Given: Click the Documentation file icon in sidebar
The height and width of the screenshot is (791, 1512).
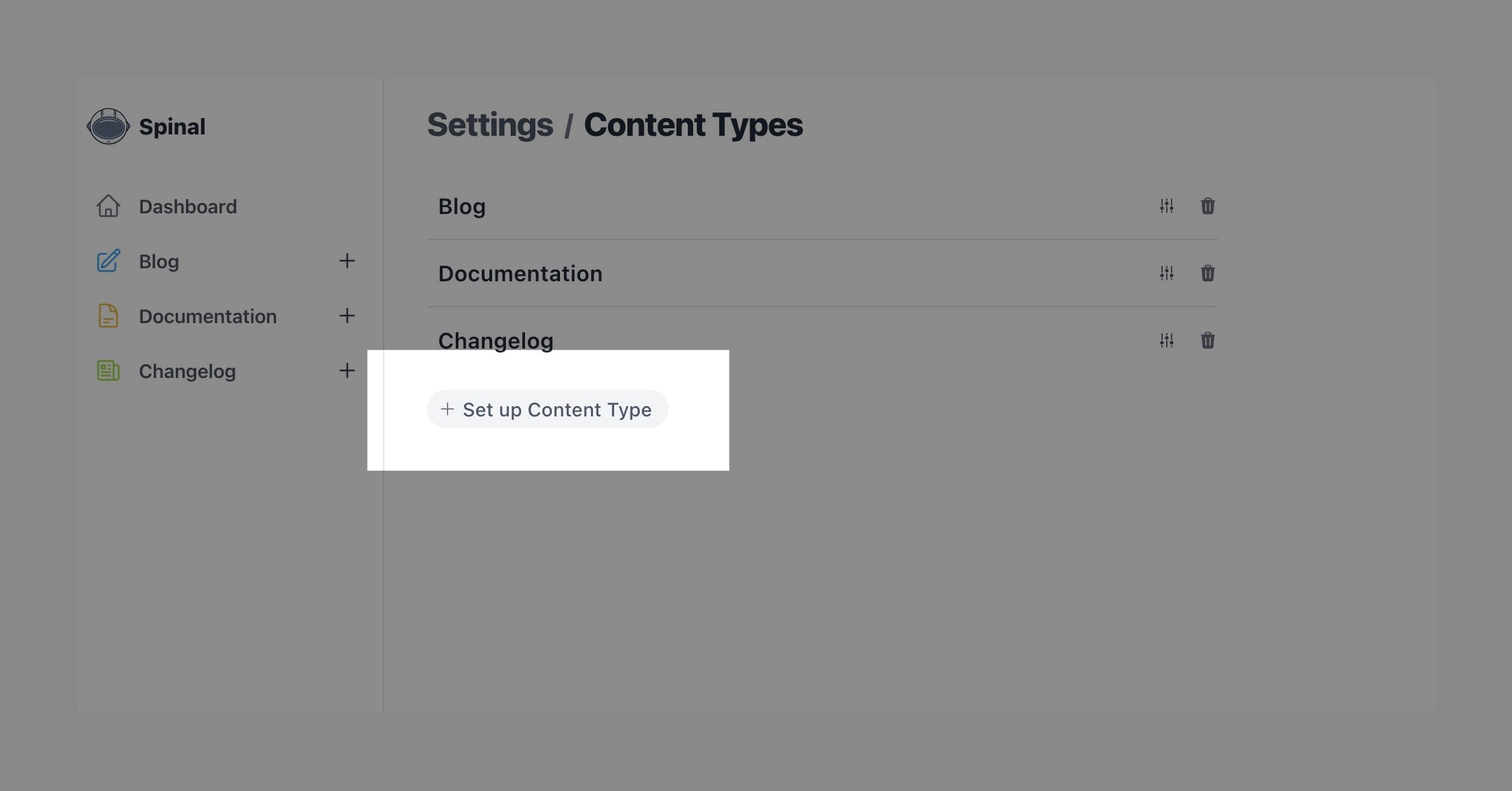Looking at the screenshot, I should tap(108, 316).
